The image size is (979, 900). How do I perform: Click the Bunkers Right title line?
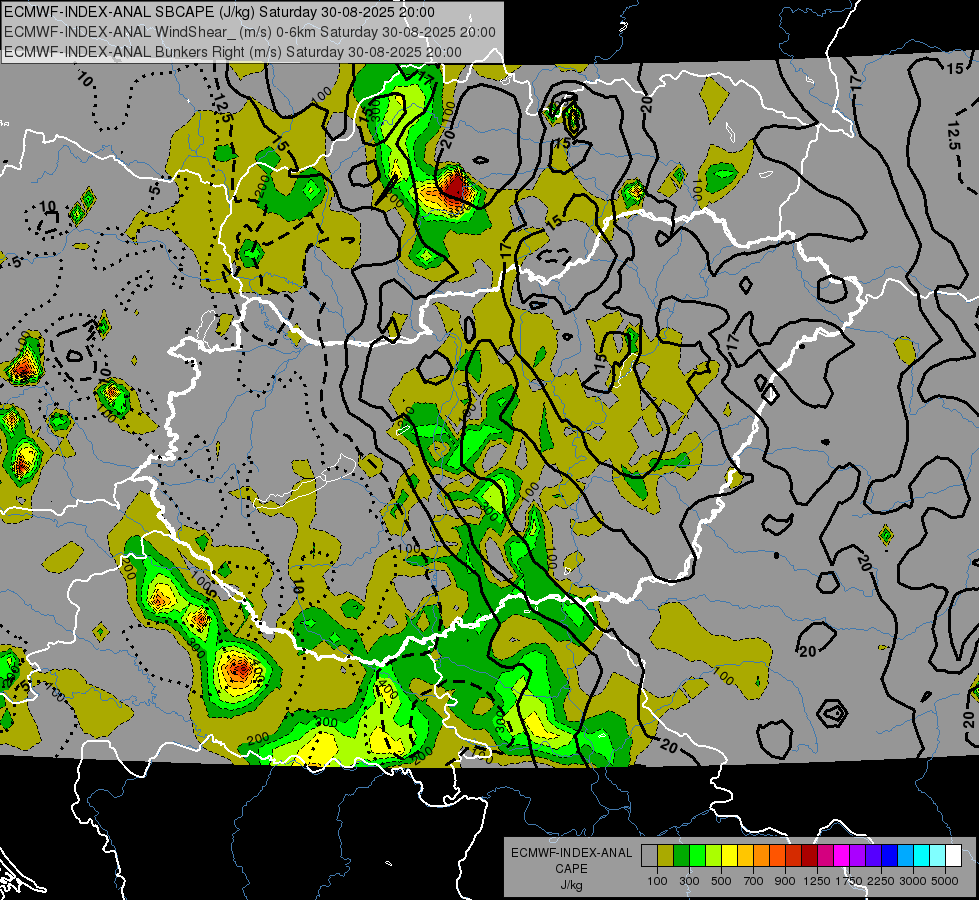(233, 52)
